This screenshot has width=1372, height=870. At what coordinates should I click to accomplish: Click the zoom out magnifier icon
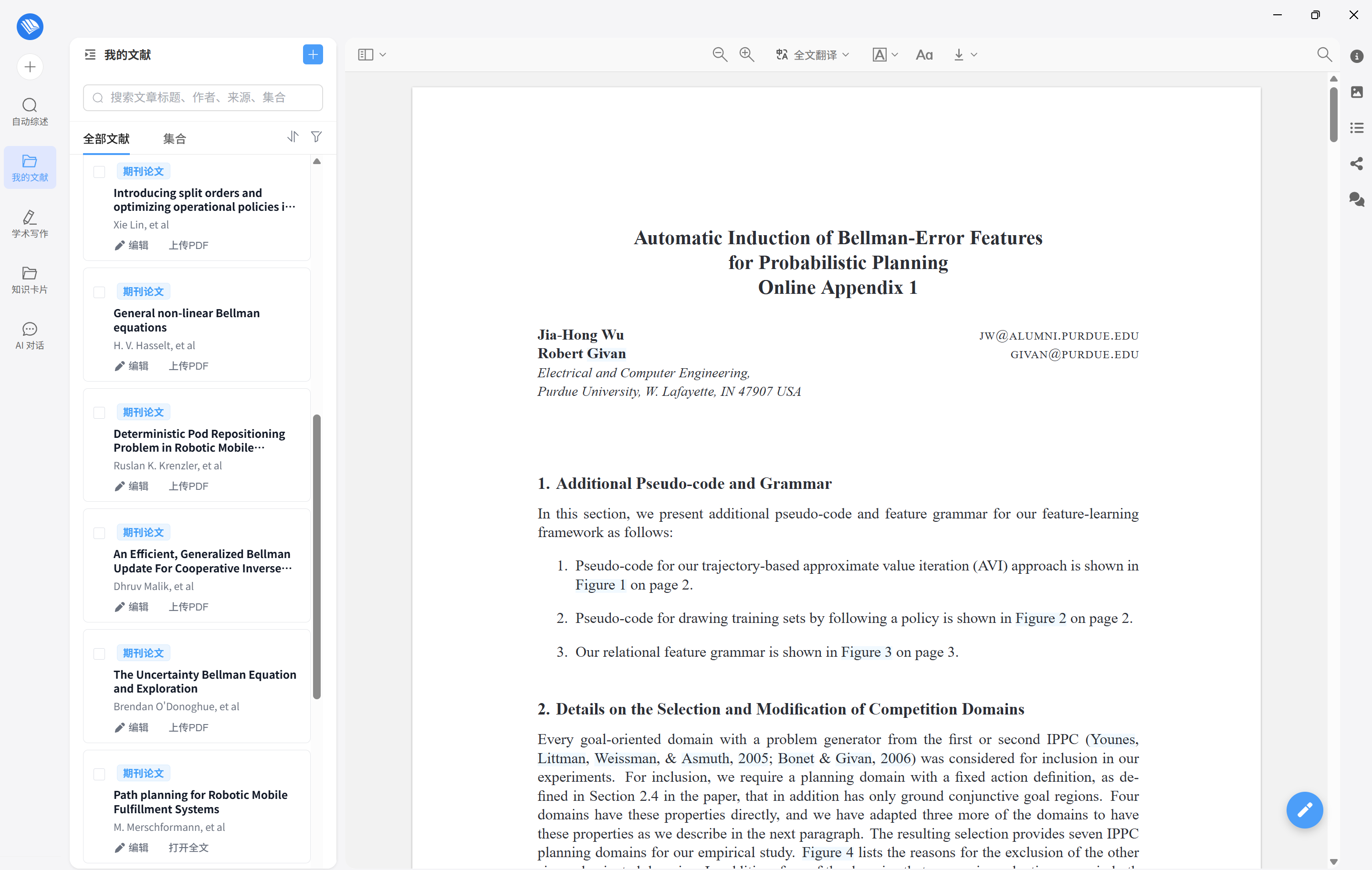(720, 55)
